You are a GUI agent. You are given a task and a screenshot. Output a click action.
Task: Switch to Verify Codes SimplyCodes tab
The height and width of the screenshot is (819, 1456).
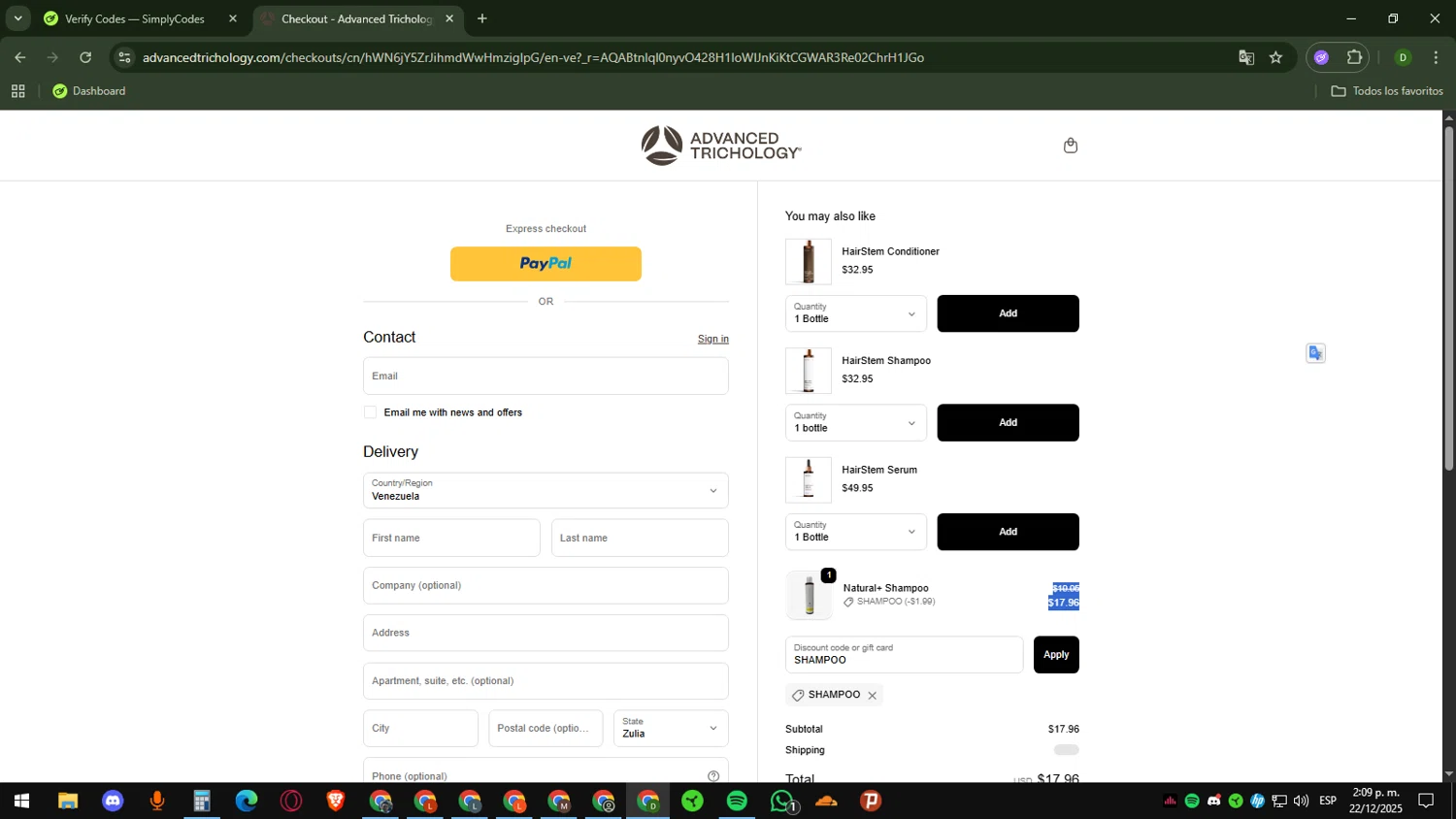136,18
